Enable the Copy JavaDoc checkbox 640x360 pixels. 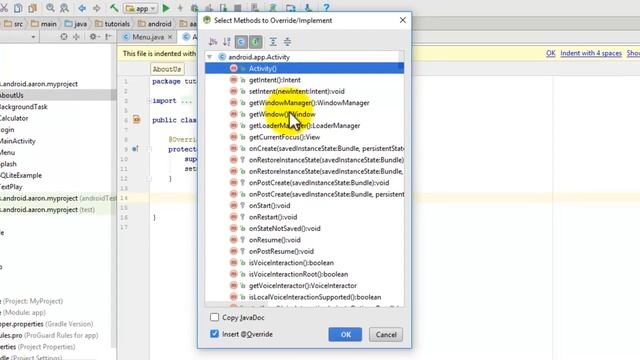tap(214, 317)
